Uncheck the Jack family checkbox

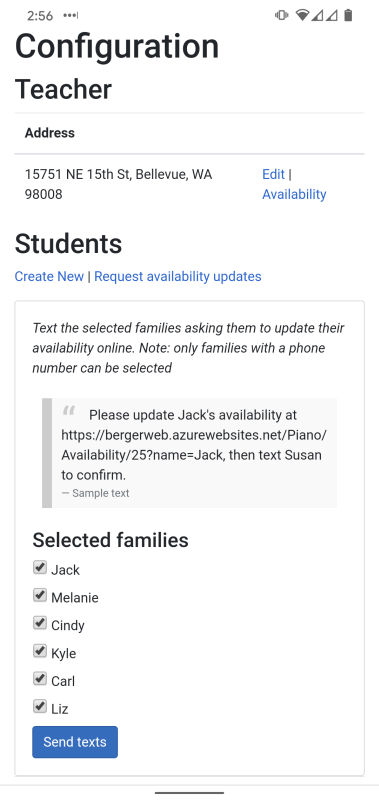pyautogui.click(x=40, y=567)
